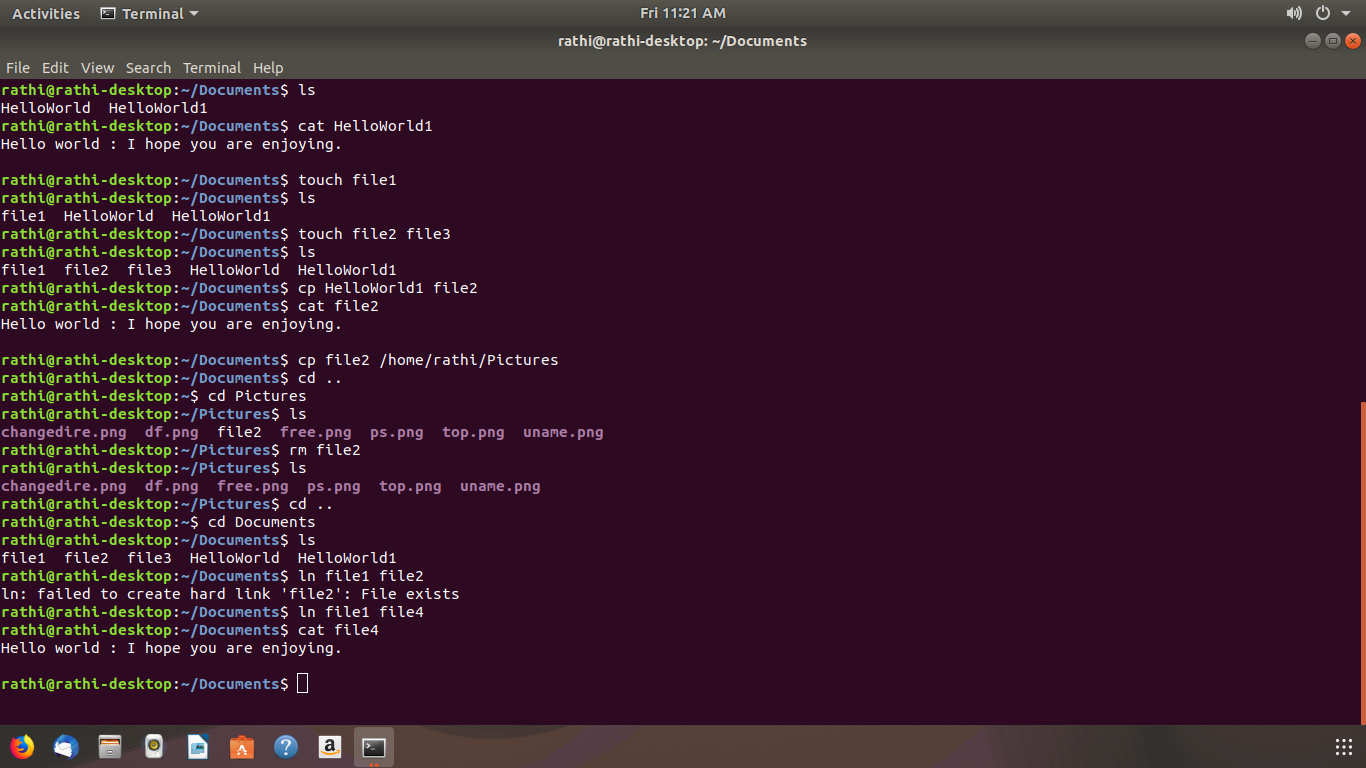
Task: Click 'cd Documents' command text
Action: click(261, 522)
